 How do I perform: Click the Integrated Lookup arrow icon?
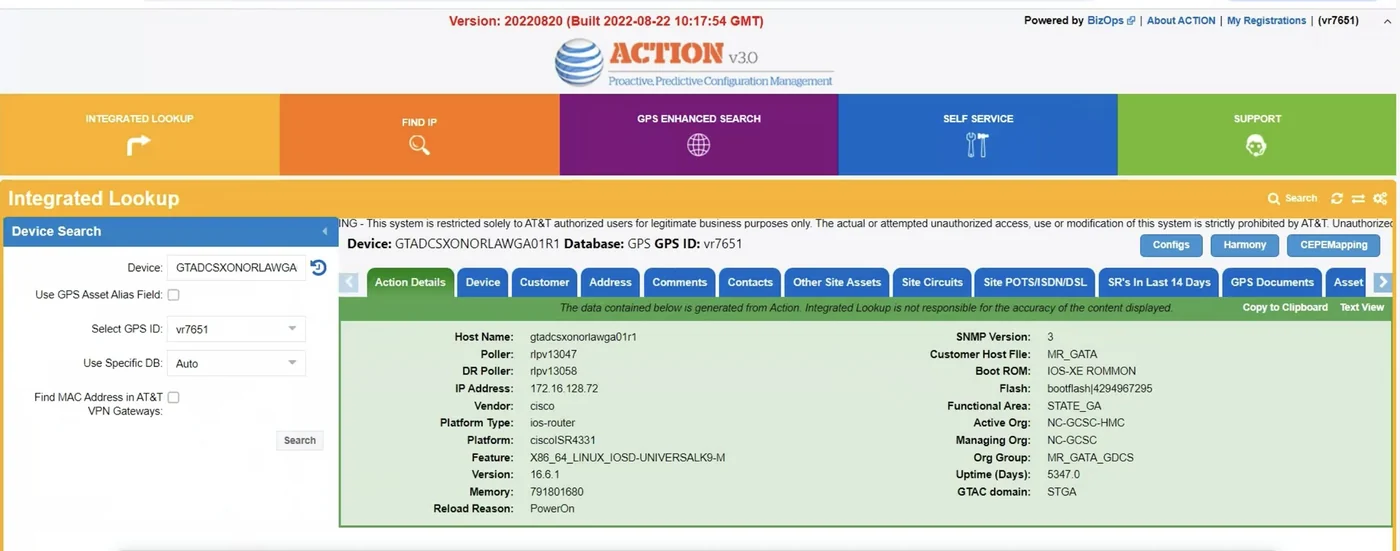[x=139, y=146]
